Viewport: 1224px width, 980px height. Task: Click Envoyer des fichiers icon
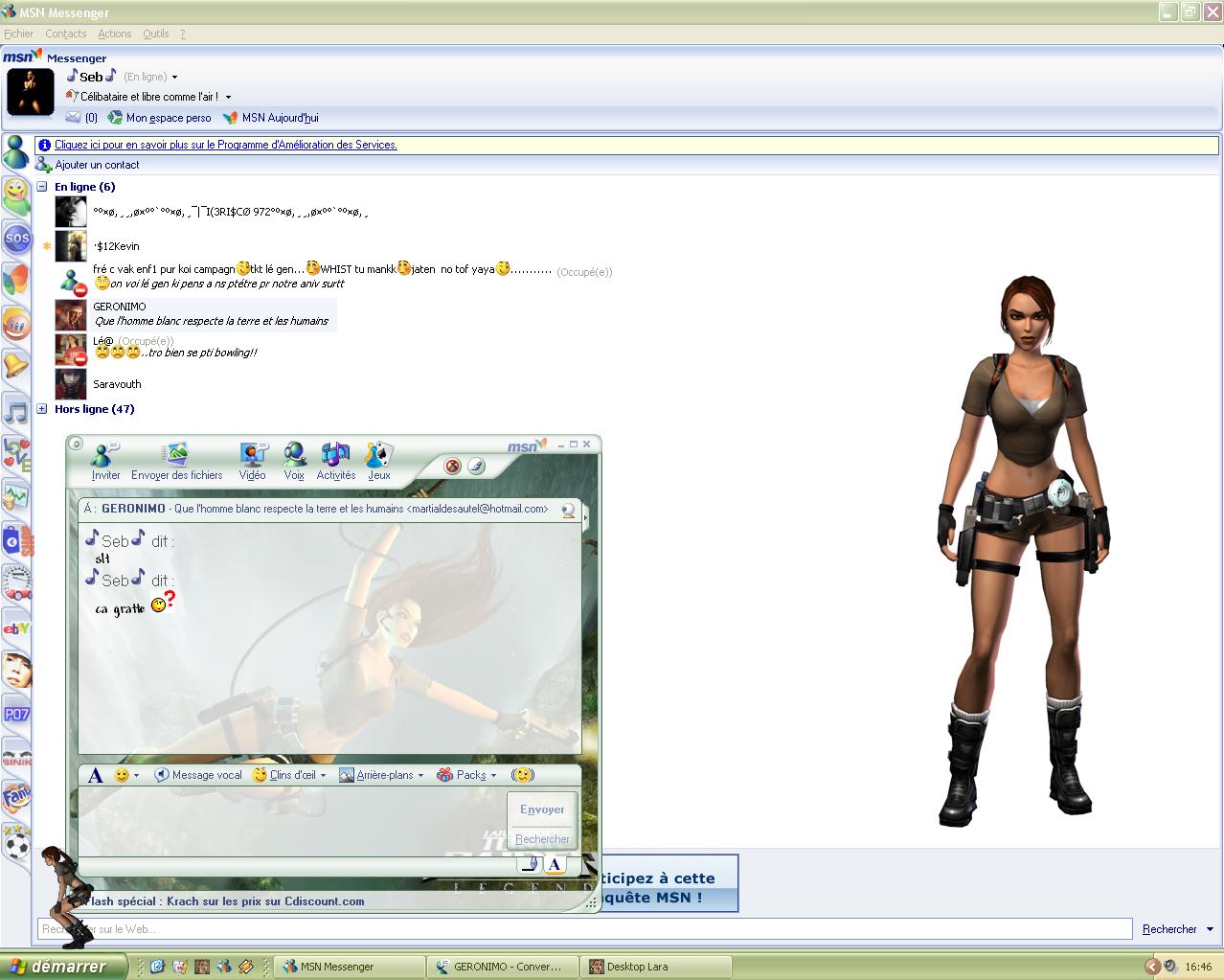(176, 461)
